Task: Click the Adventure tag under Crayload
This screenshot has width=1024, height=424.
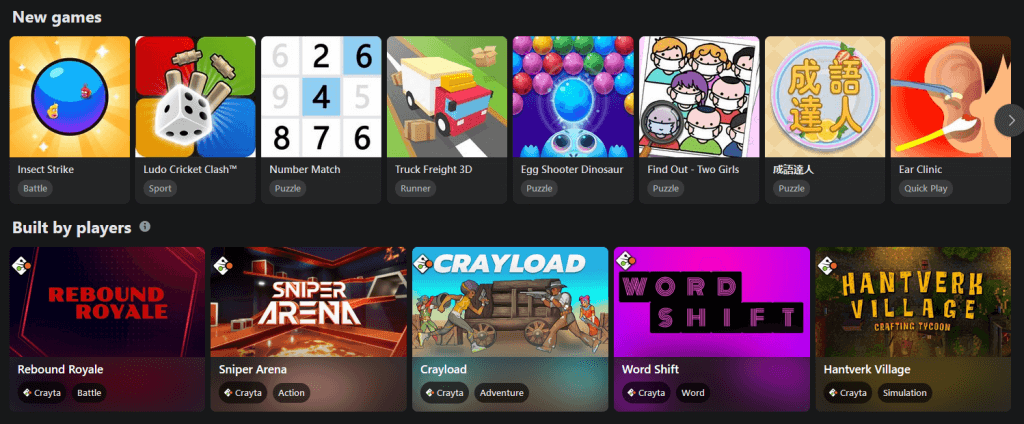Action: [x=502, y=393]
